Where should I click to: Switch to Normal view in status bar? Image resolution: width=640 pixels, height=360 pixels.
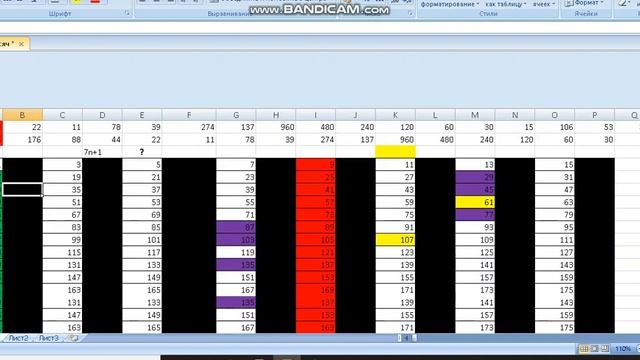tap(584, 349)
